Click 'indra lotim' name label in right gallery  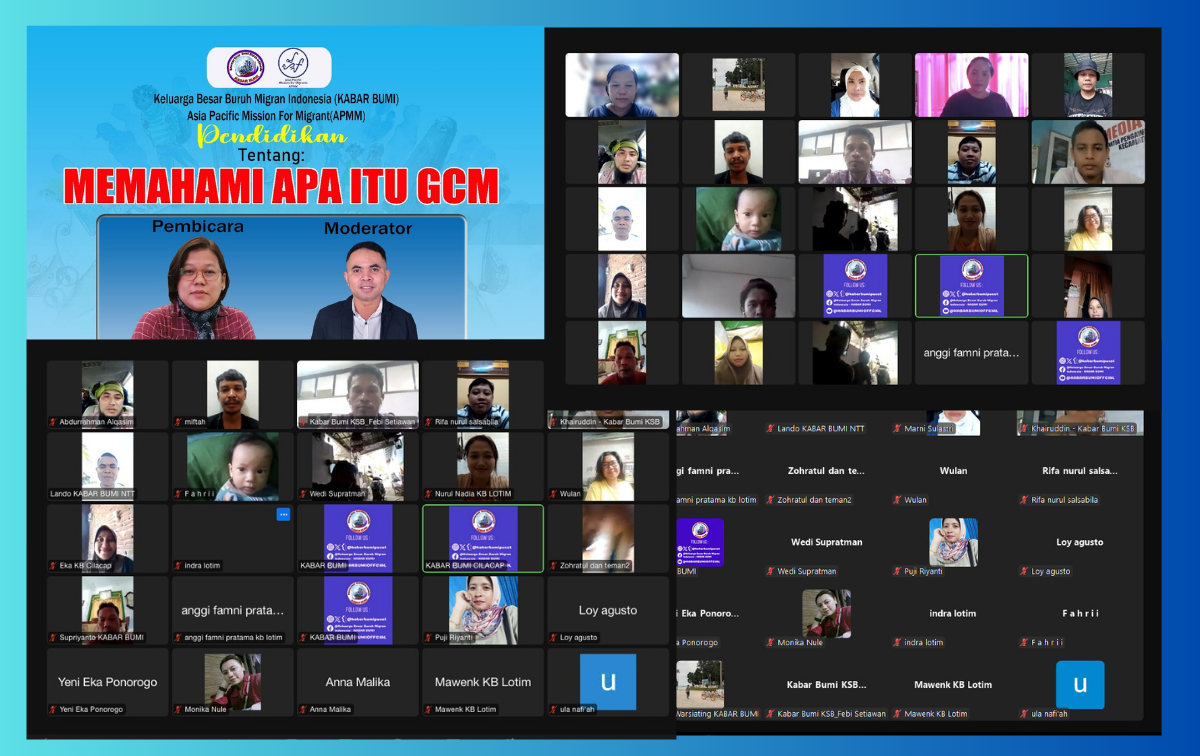(924, 642)
